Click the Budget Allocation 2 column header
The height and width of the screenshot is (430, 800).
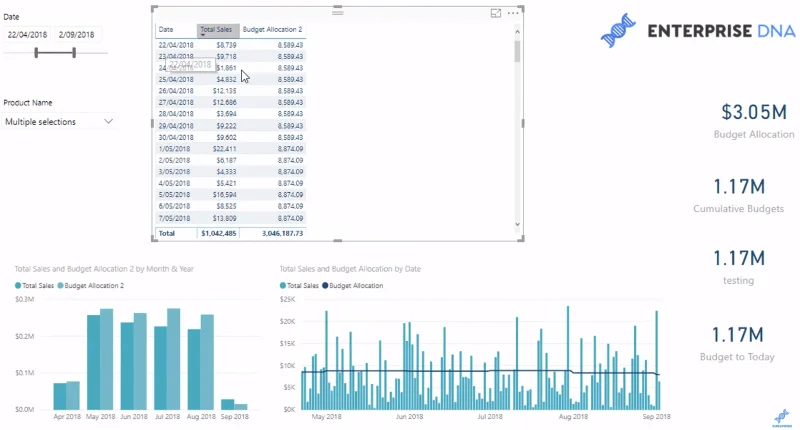coord(272,30)
